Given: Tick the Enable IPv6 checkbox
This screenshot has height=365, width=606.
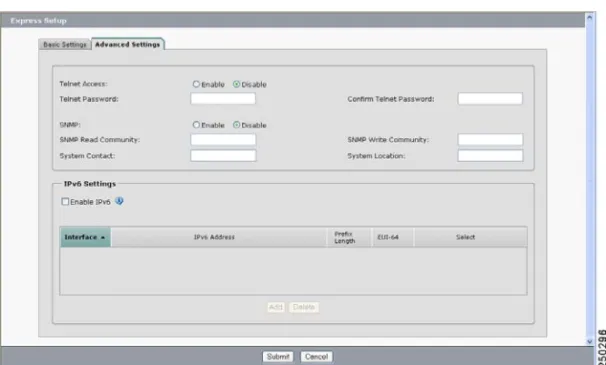Looking at the screenshot, I should [x=65, y=201].
